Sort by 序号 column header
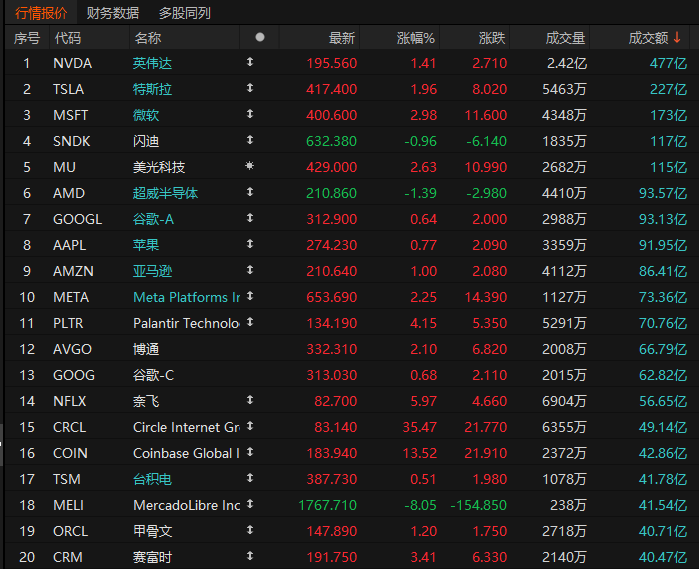The height and width of the screenshot is (569, 699). point(27,38)
